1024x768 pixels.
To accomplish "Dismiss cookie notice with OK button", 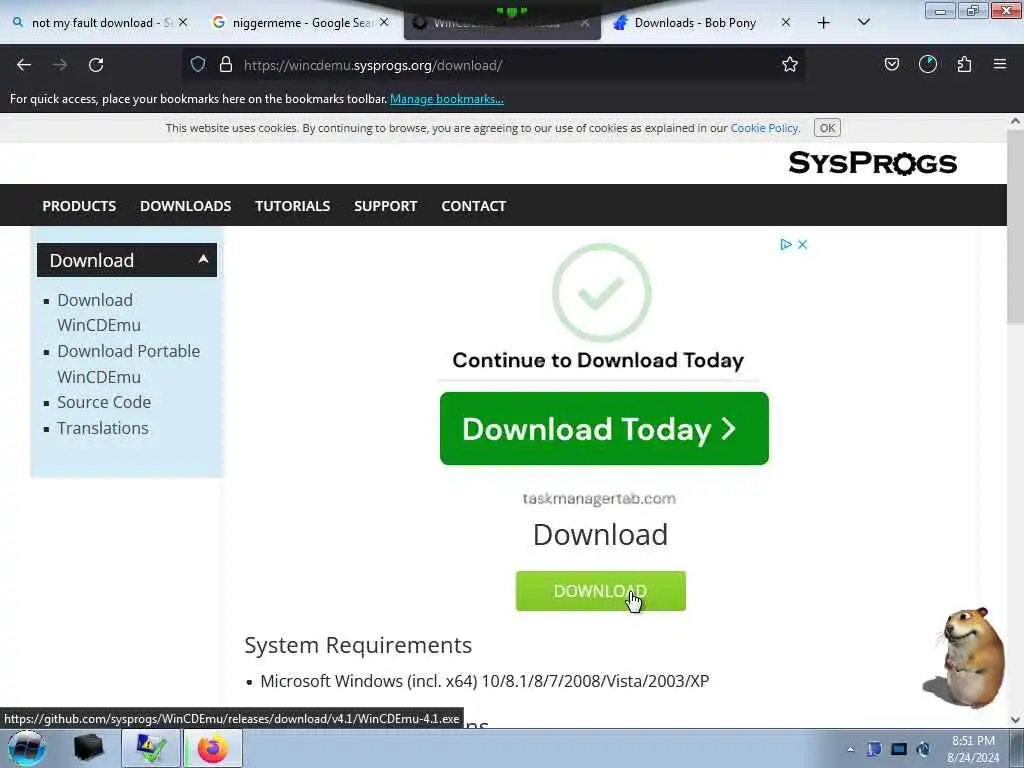I will coord(827,128).
